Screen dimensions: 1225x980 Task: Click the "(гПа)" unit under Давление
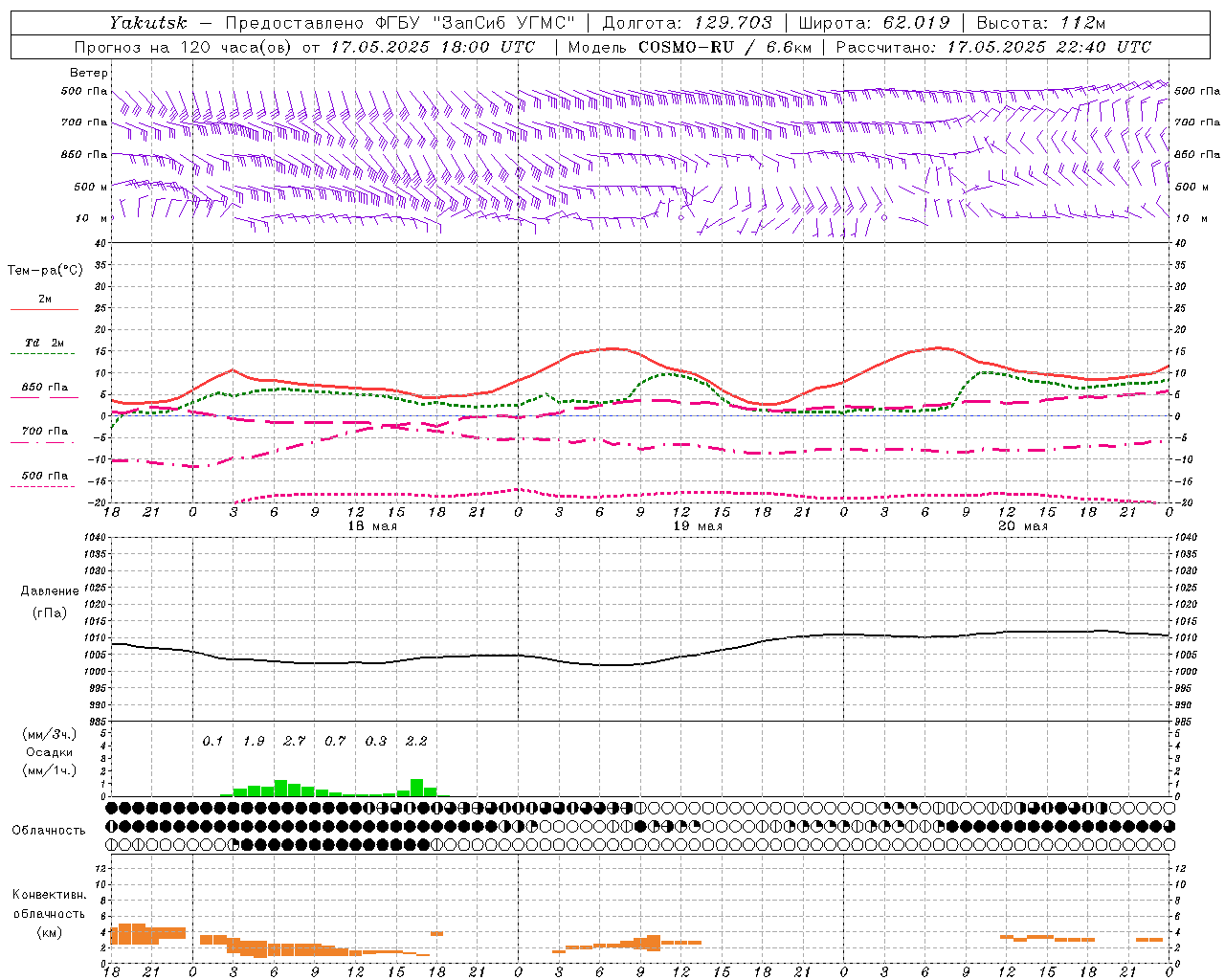point(50,612)
